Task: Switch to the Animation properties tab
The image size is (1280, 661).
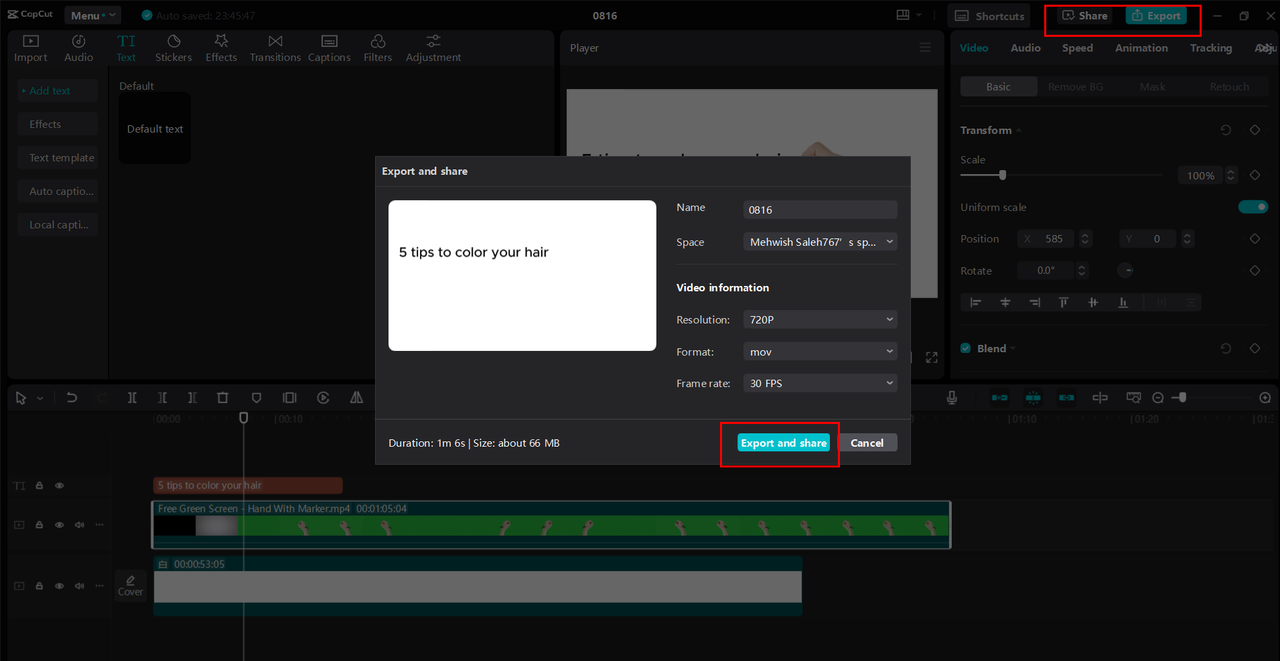Action: [1141, 48]
